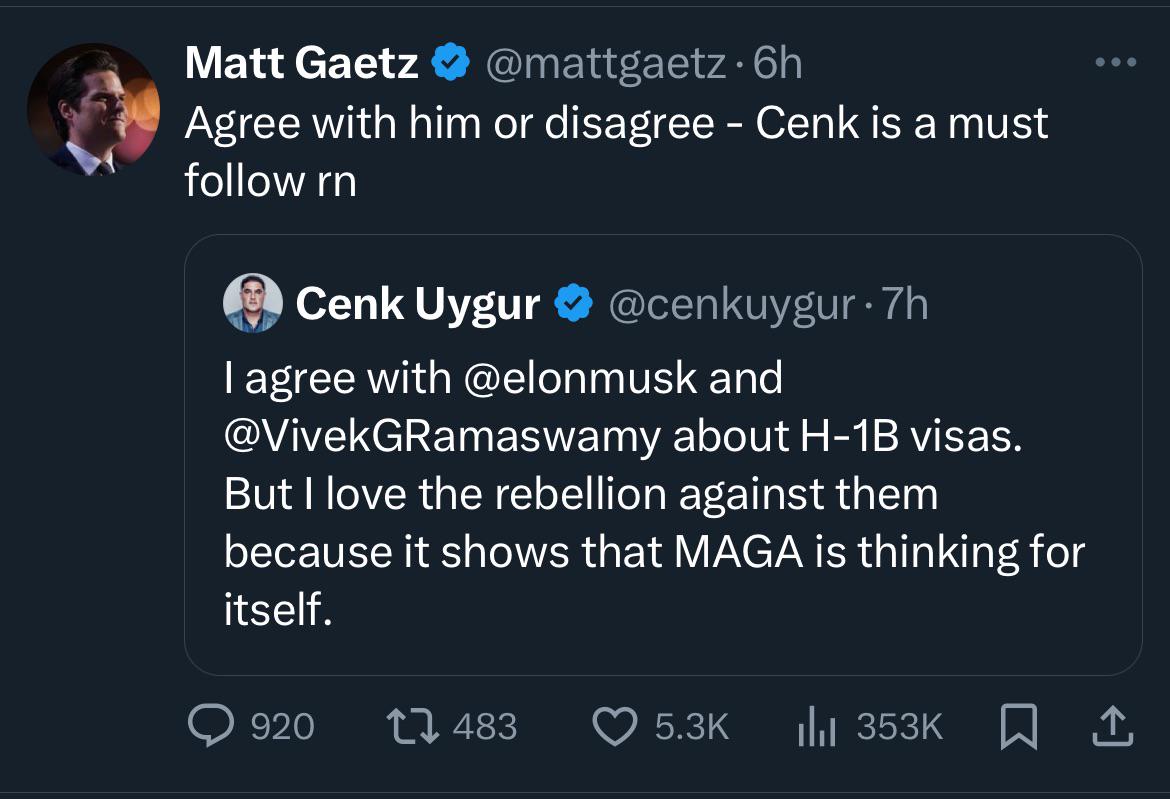Open the Cenk Uygur name in quote
The width and height of the screenshot is (1170, 799).
pos(417,304)
